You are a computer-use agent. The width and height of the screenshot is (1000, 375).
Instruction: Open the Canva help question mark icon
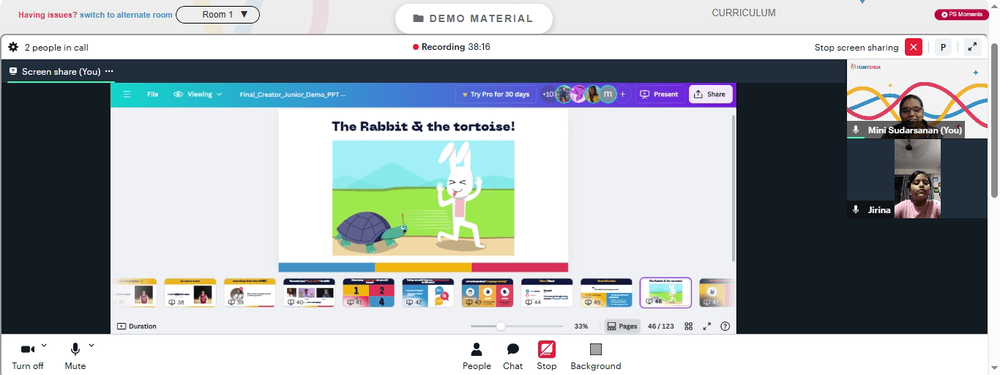pyautogui.click(x=725, y=326)
